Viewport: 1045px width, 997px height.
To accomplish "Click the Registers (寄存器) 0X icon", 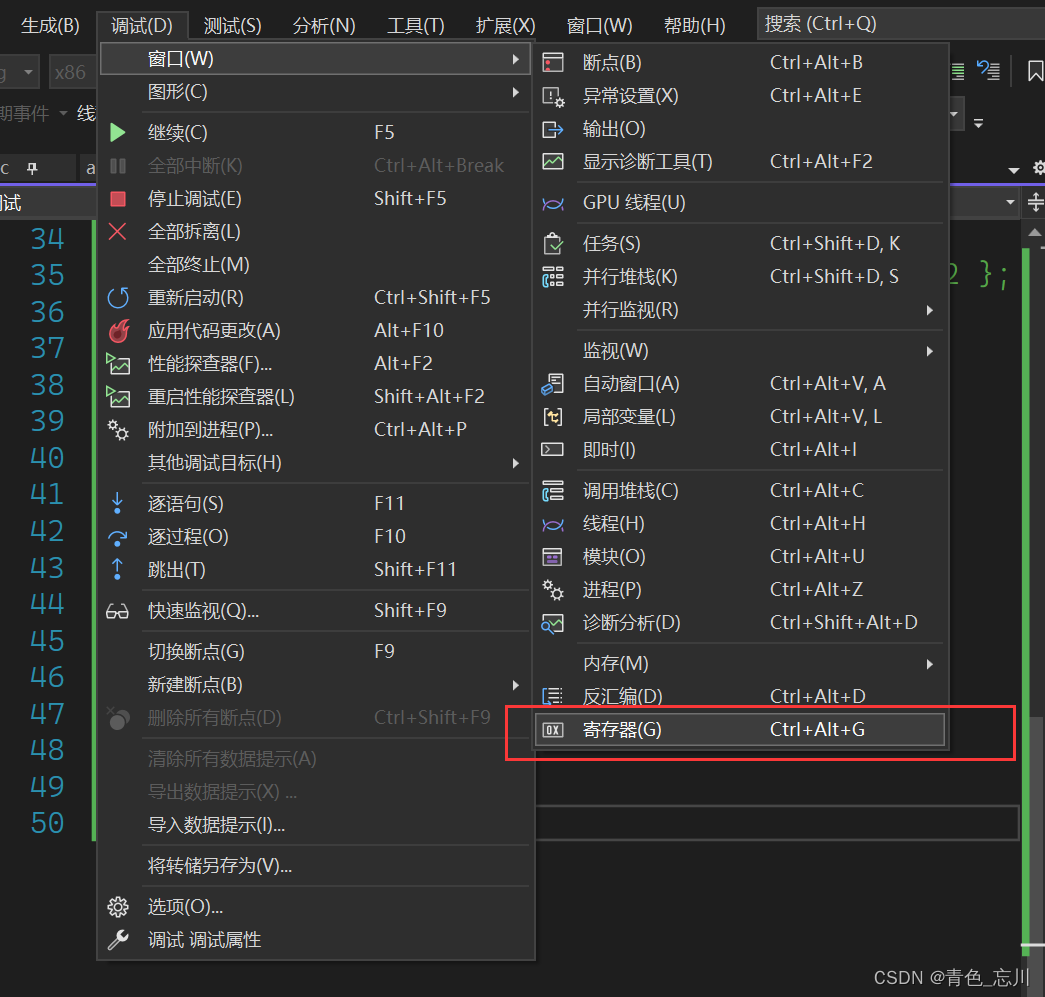I will [552, 730].
